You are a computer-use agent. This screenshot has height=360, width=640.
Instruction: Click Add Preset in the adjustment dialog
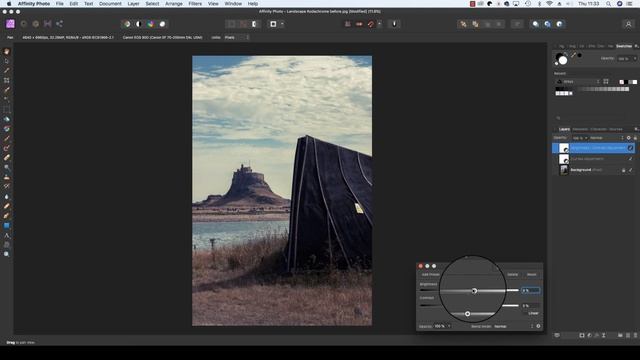click(x=431, y=275)
